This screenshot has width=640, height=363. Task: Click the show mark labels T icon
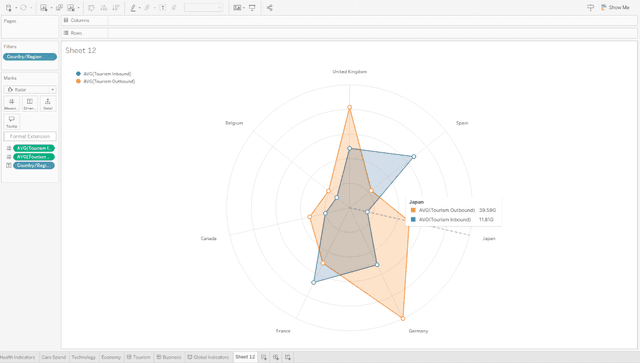pyautogui.click(x=162, y=7)
